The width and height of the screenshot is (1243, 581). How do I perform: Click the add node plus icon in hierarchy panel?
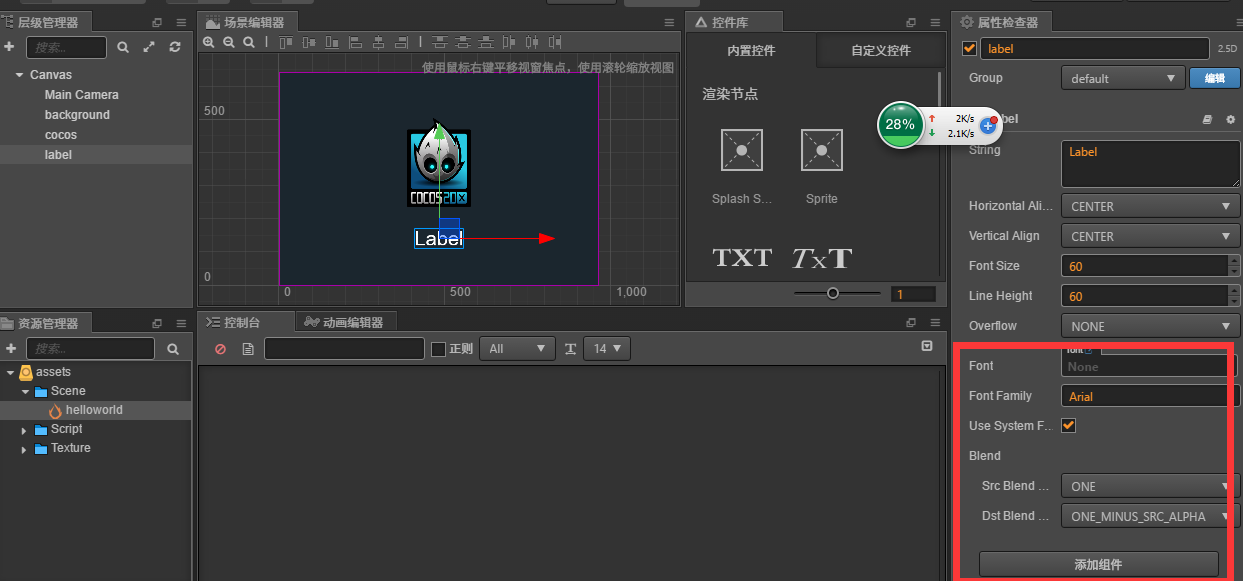[x=10, y=47]
